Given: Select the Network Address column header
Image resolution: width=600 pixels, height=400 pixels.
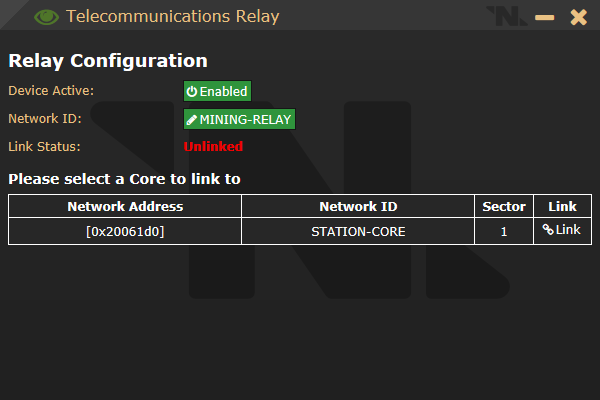Looking at the screenshot, I should tap(125, 206).
